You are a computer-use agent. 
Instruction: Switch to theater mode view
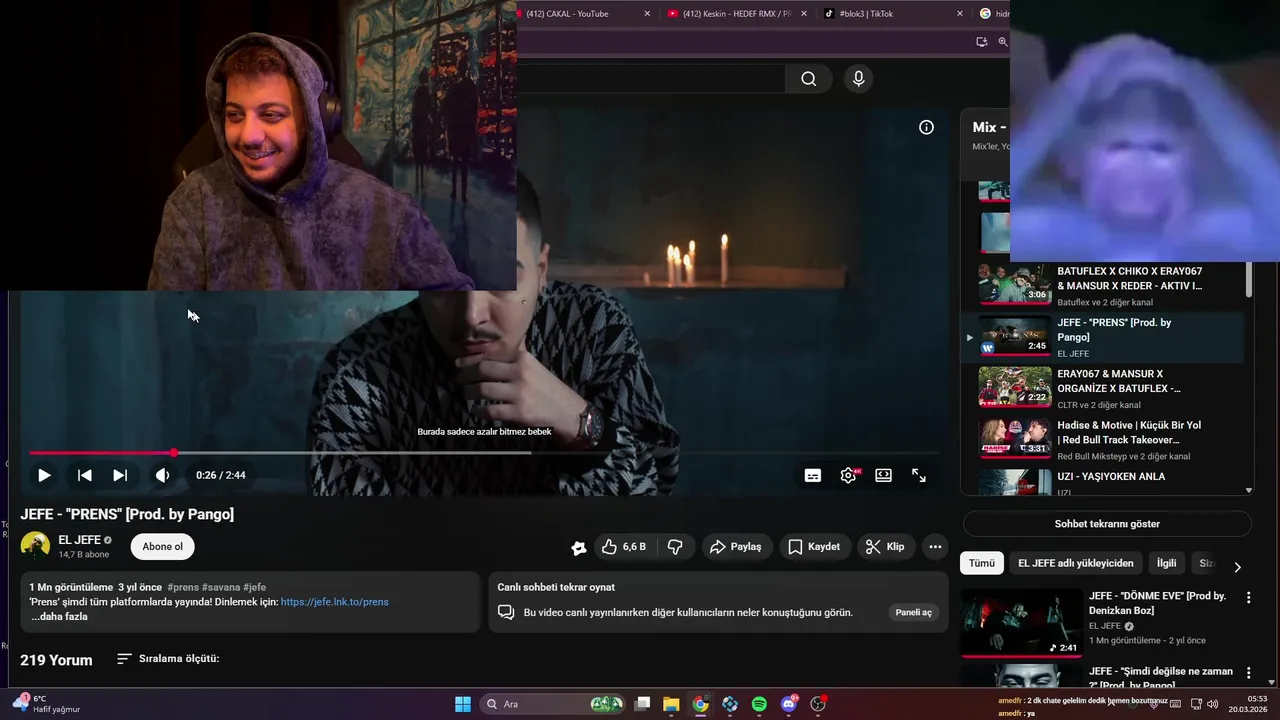tap(884, 476)
